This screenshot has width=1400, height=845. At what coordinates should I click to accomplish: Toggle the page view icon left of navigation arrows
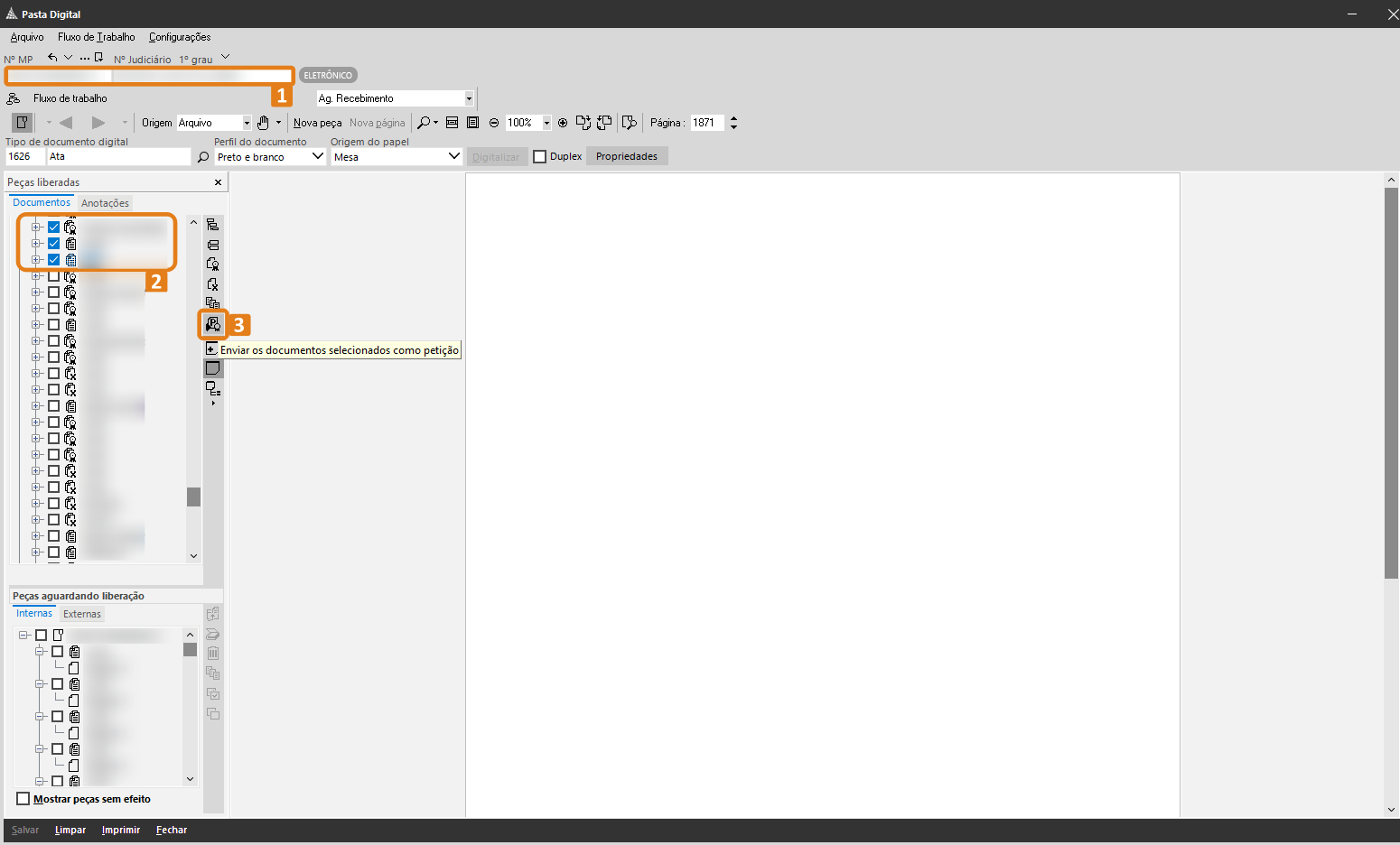(x=22, y=123)
